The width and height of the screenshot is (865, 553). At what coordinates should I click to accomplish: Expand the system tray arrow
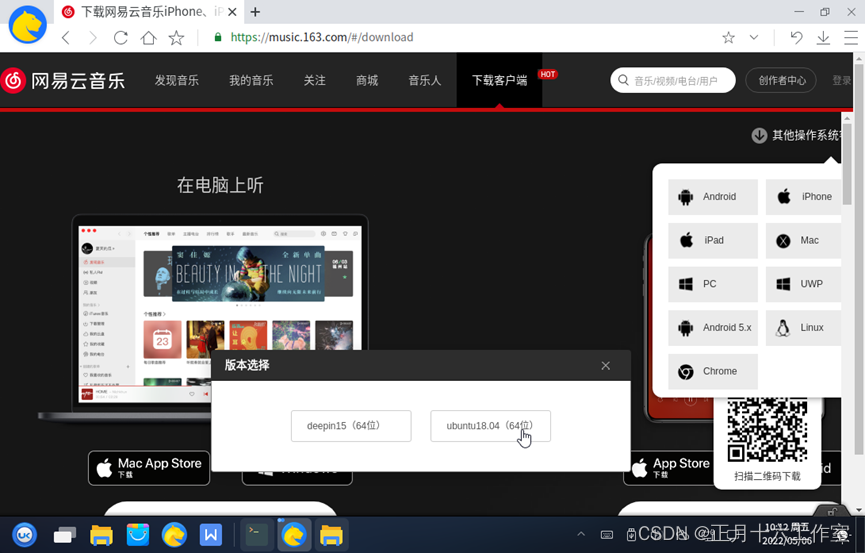tap(581, 534)
